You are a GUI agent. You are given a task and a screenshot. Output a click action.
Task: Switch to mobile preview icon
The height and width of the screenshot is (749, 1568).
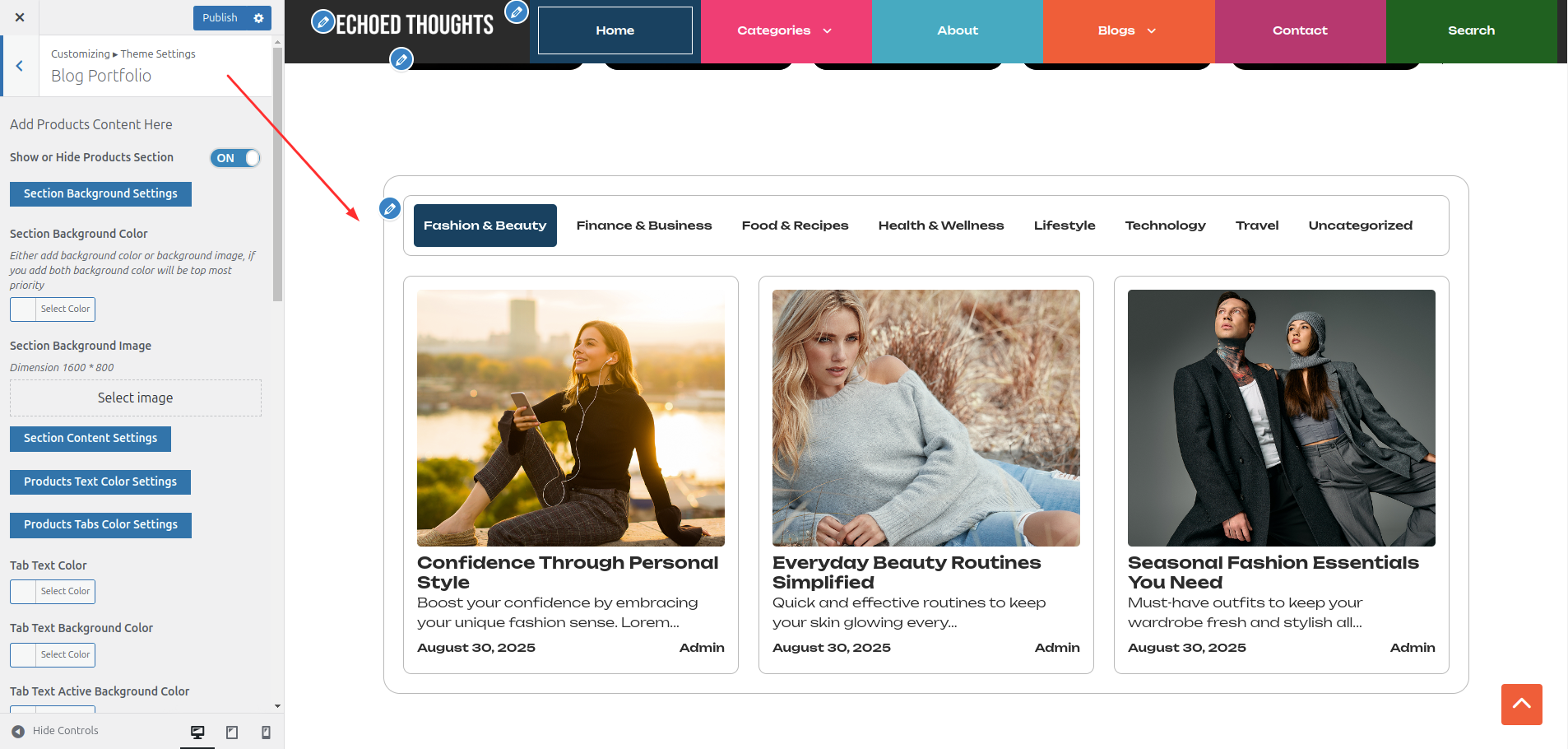pos(266,732)
